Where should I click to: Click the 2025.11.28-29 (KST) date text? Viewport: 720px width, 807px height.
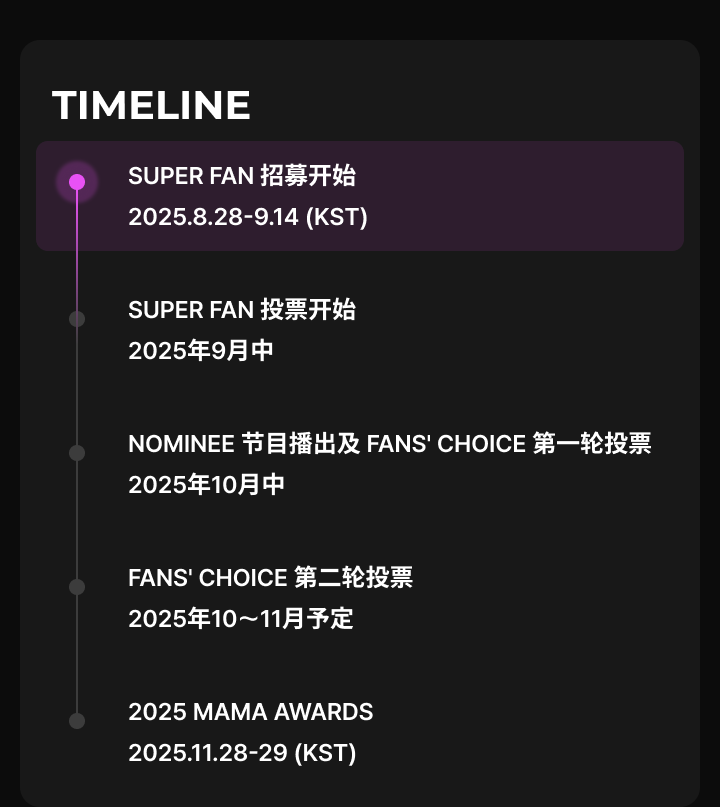[x=242, y=753]
